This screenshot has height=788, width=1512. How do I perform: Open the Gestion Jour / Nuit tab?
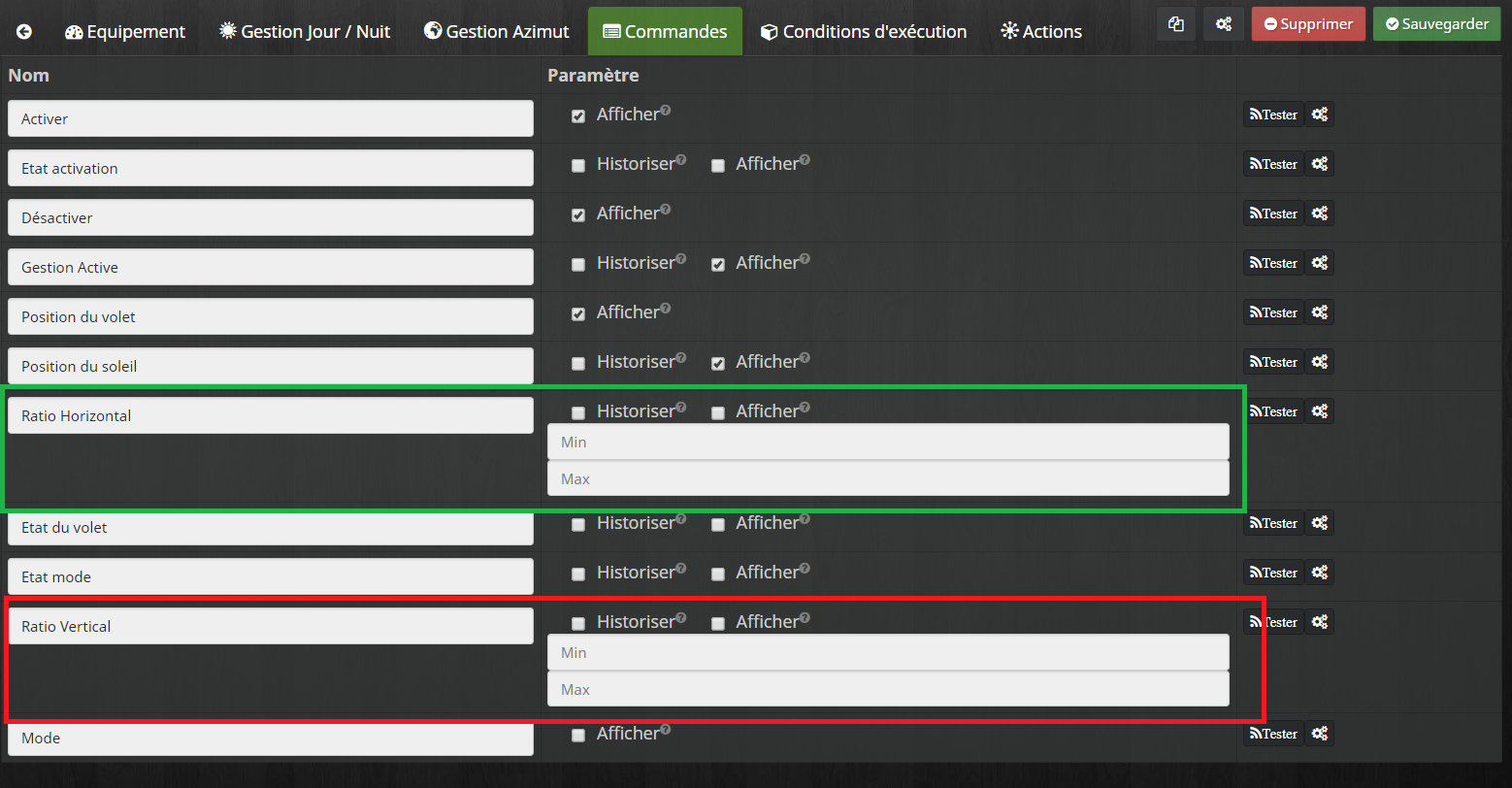click(306, 31)
